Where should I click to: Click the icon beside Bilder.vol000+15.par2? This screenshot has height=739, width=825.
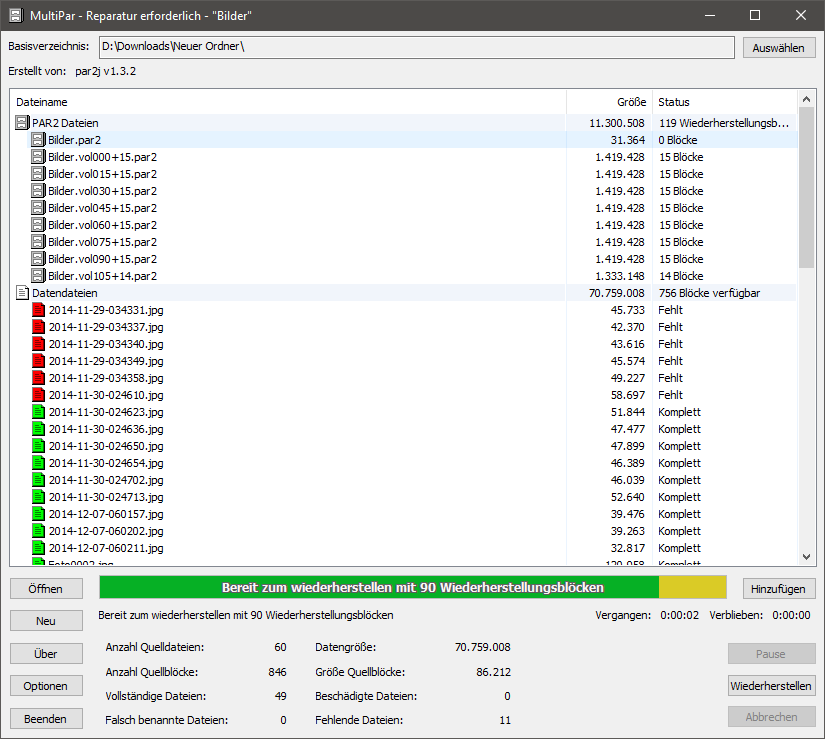[38, 157]
